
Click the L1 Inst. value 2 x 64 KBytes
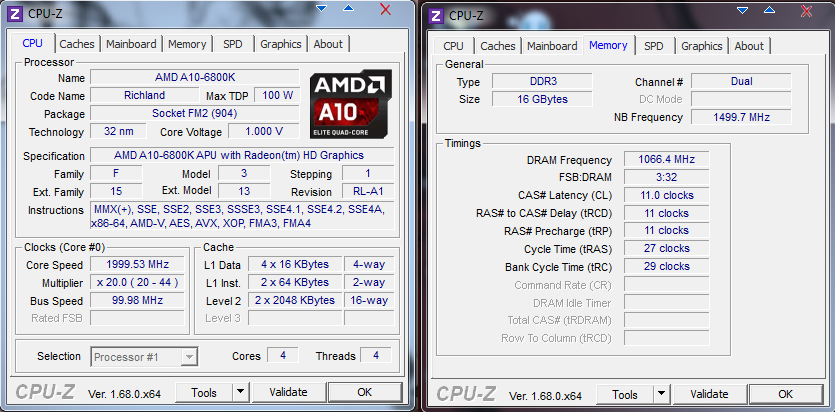coord(295,282)
